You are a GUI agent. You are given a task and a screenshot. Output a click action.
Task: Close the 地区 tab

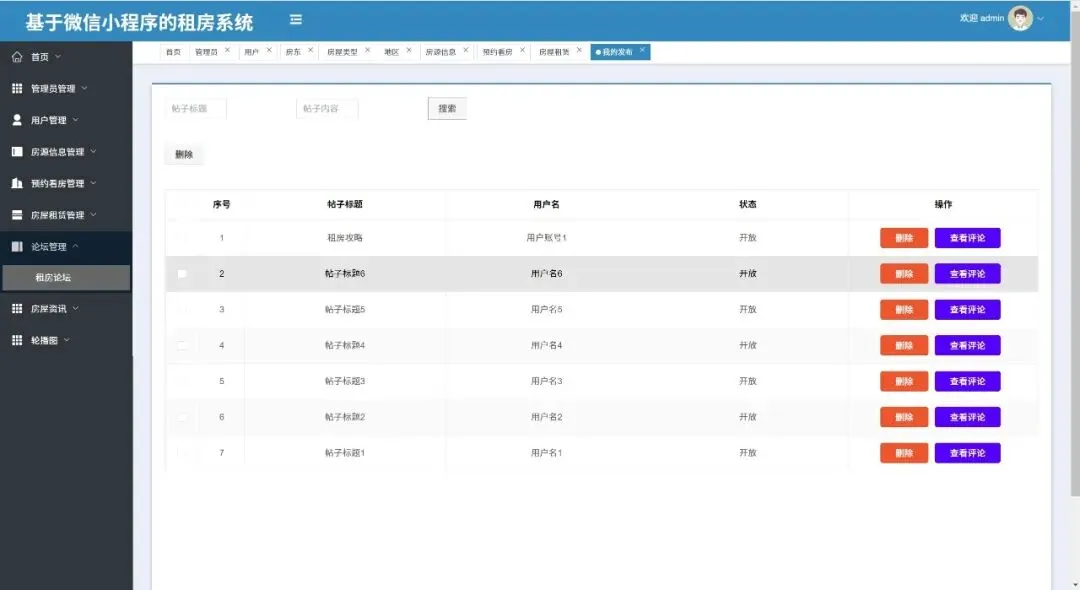click(409, 50)
